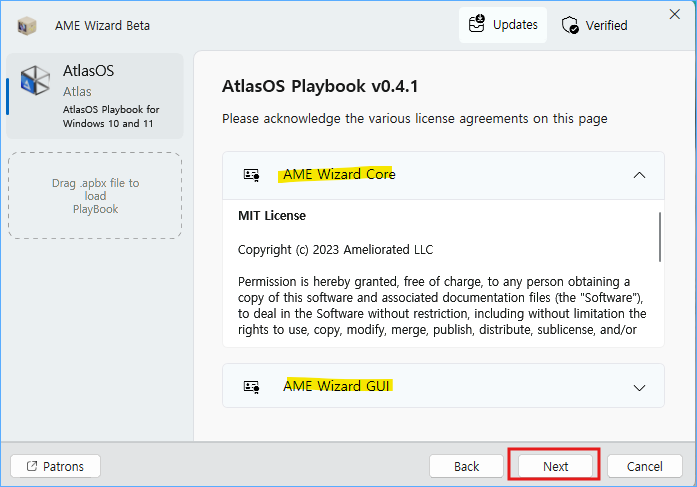Cancel the wizard
This screenshot has width=697, height=487.
(x=645, y=466)
